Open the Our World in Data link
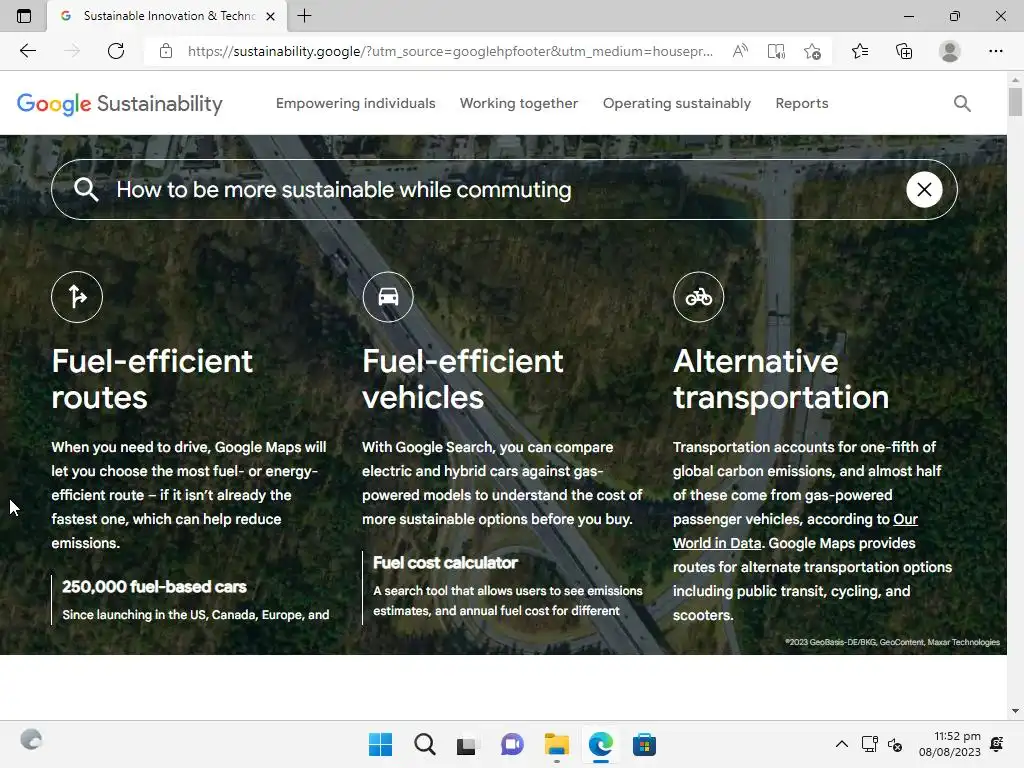Image resolution: width=1024 pixels, height=768 pixels. click(795, 531)
